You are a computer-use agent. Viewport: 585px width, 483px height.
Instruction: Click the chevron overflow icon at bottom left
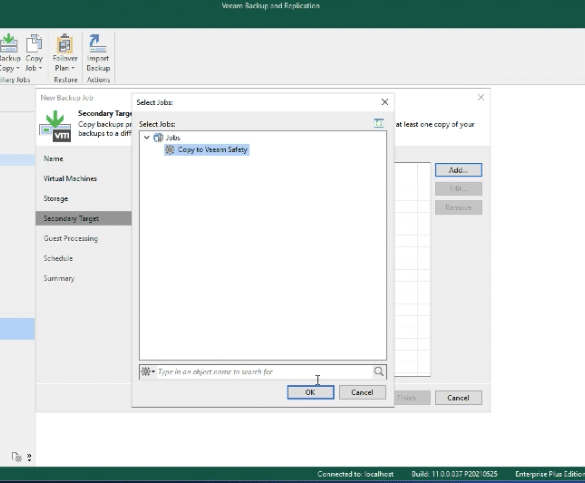pos(29,457)
